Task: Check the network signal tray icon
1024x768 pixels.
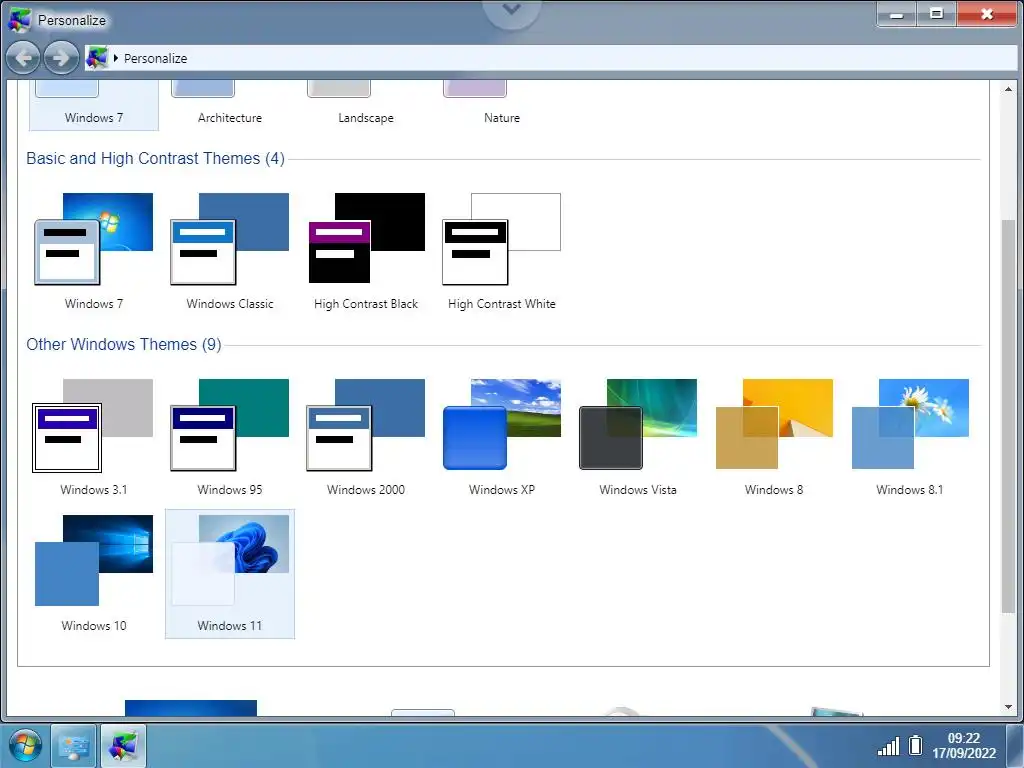Action: coord(888,746)
